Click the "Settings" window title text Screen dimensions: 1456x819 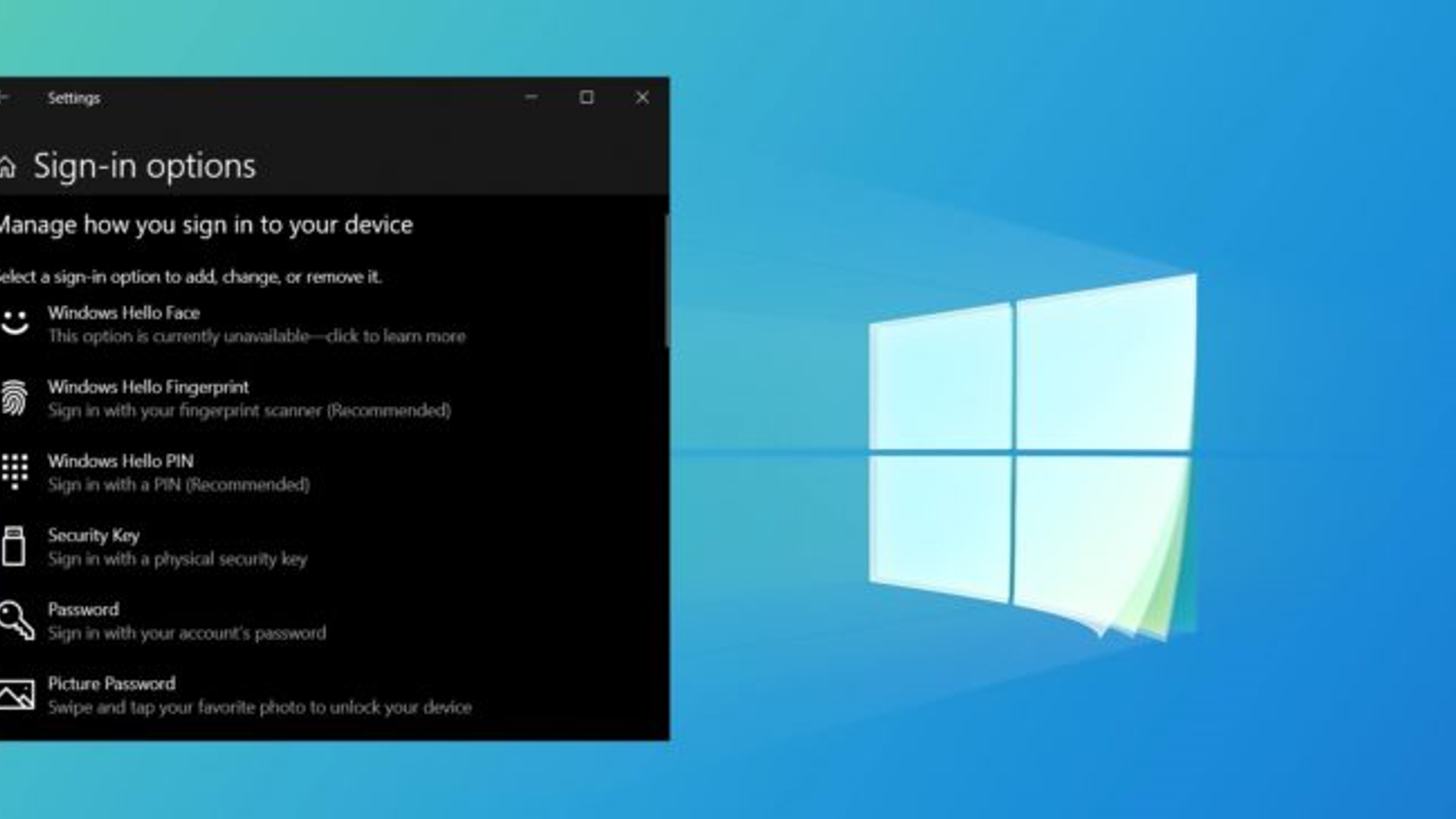tap(74, 98)
